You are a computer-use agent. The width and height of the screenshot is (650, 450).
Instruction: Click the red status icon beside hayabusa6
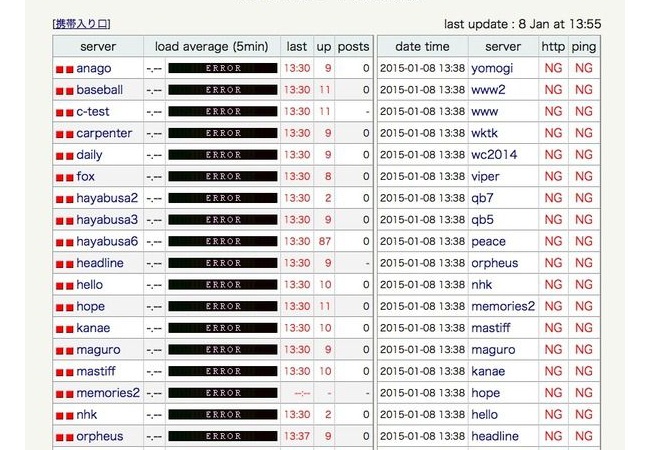(65, 242)
